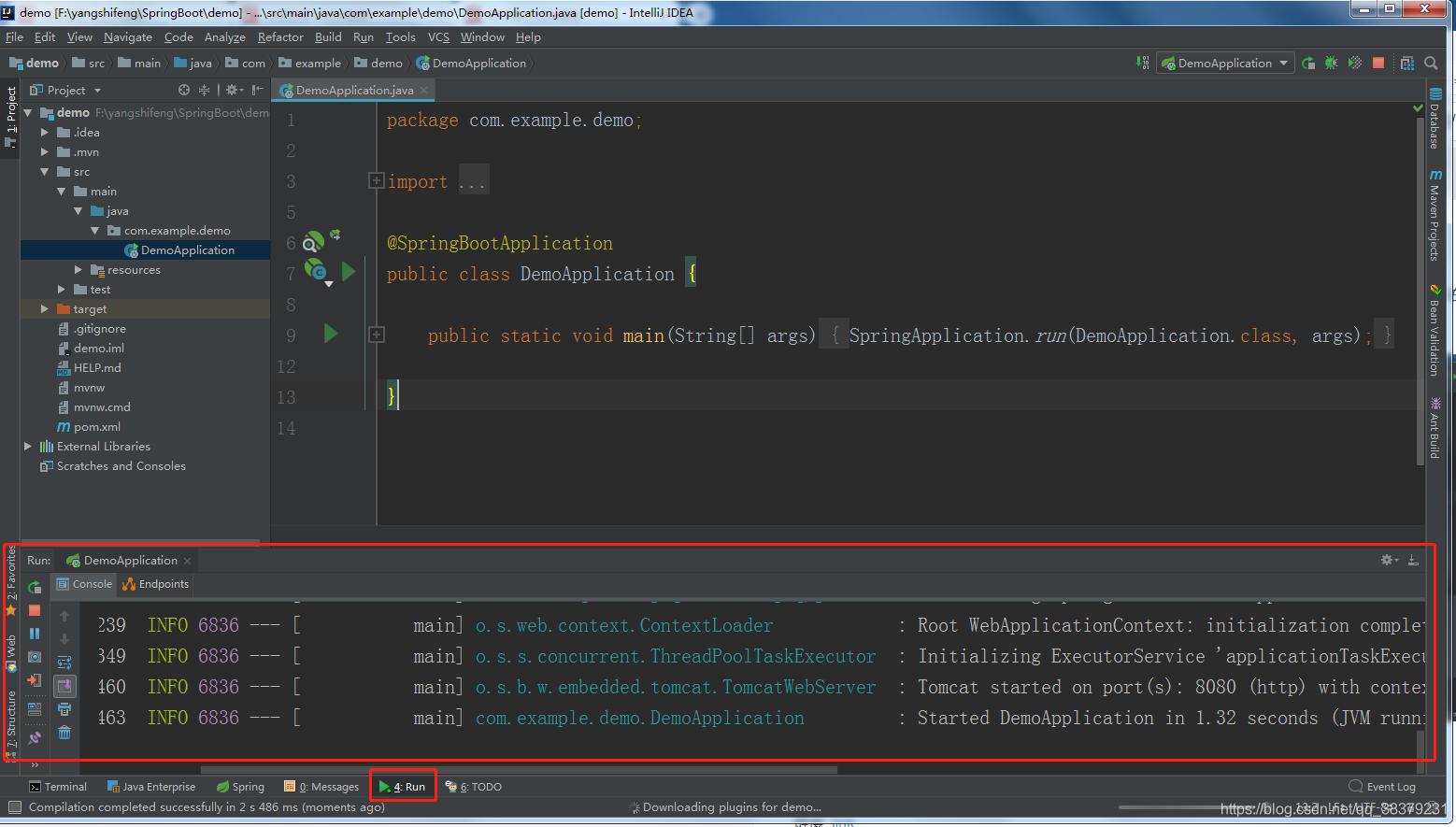
Task: Open the Project Structure dialog icon
Action: click(1407, 63)
